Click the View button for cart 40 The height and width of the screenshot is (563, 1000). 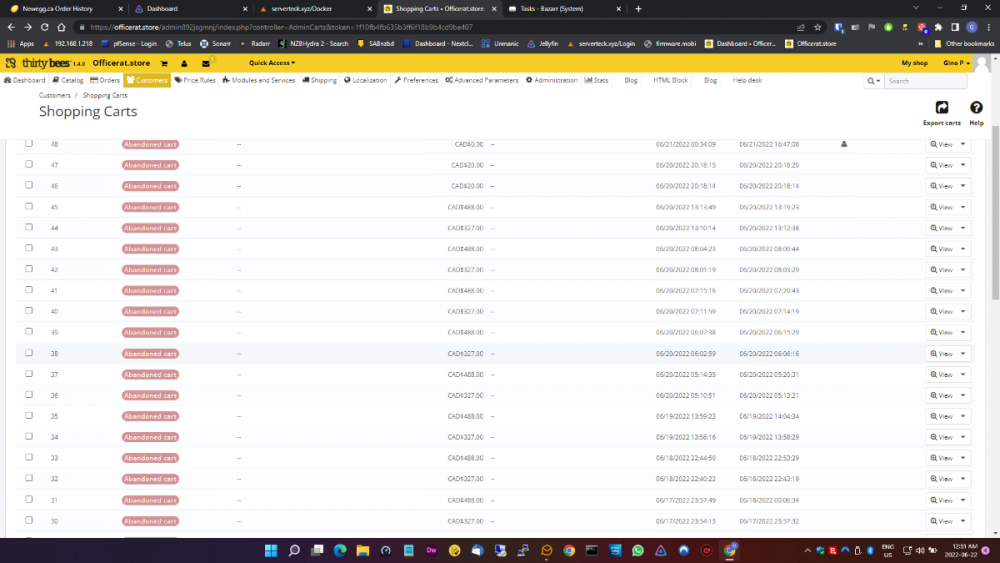coord(942,311)
